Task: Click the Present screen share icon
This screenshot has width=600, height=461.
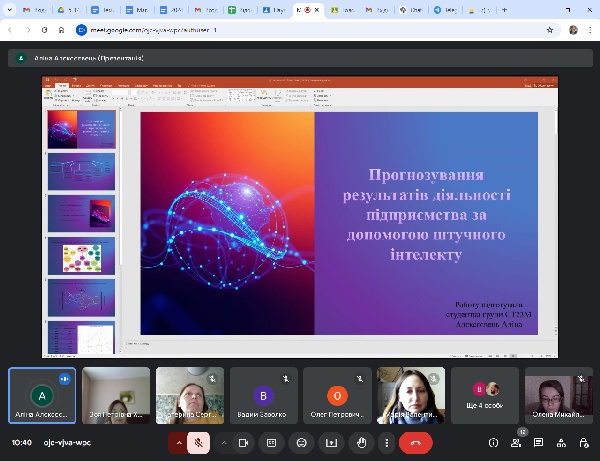Action: pyautogui.click(x=330, y=442)
